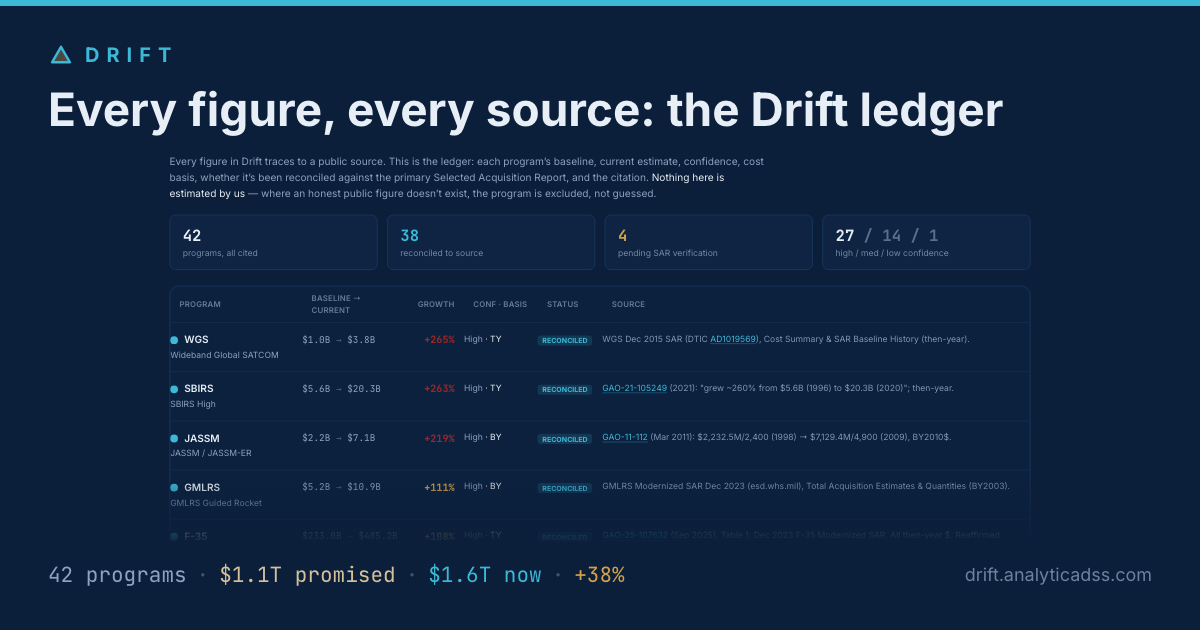
Task: Click the High · BY cell in JASSM row
Action: point(483,437)
